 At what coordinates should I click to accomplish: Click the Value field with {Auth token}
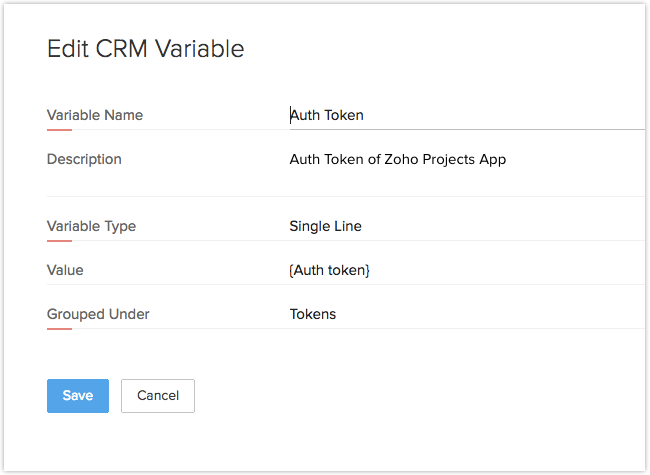(x=460, y=270)
